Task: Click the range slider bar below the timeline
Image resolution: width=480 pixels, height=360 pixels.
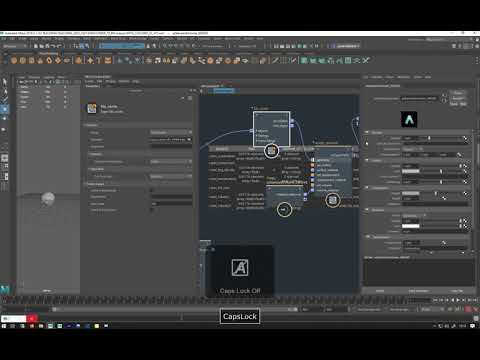Action: pos(175,309)
